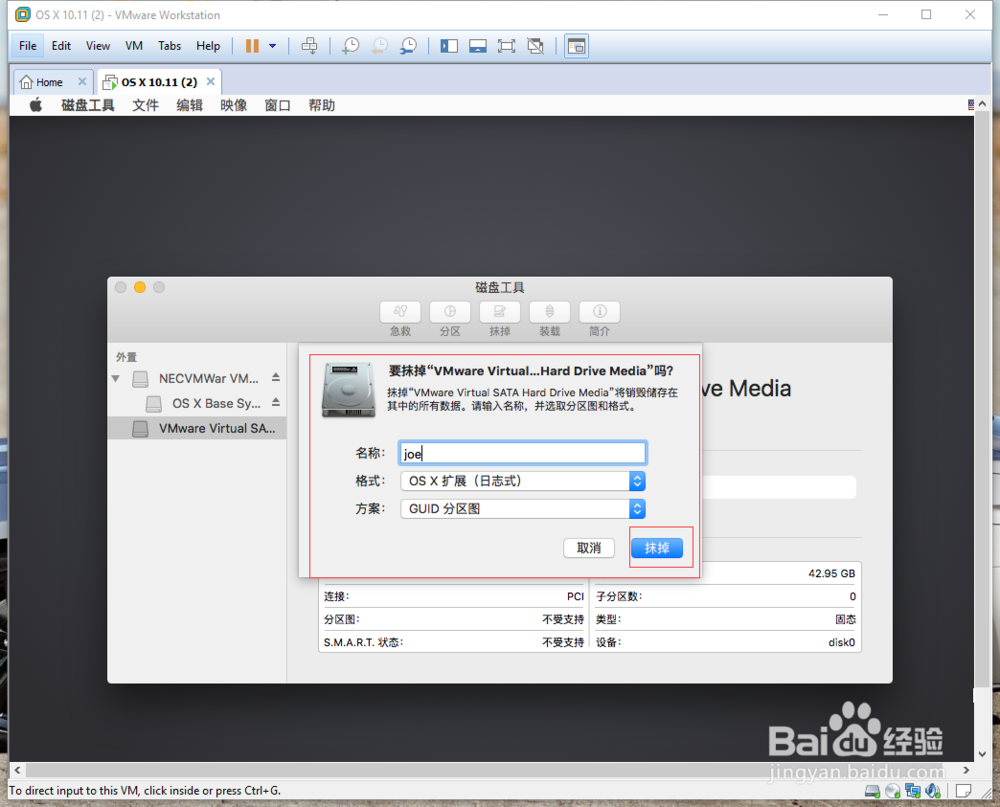Collapse the NECVMWar VM... disk tree triangle

(115, 379)
